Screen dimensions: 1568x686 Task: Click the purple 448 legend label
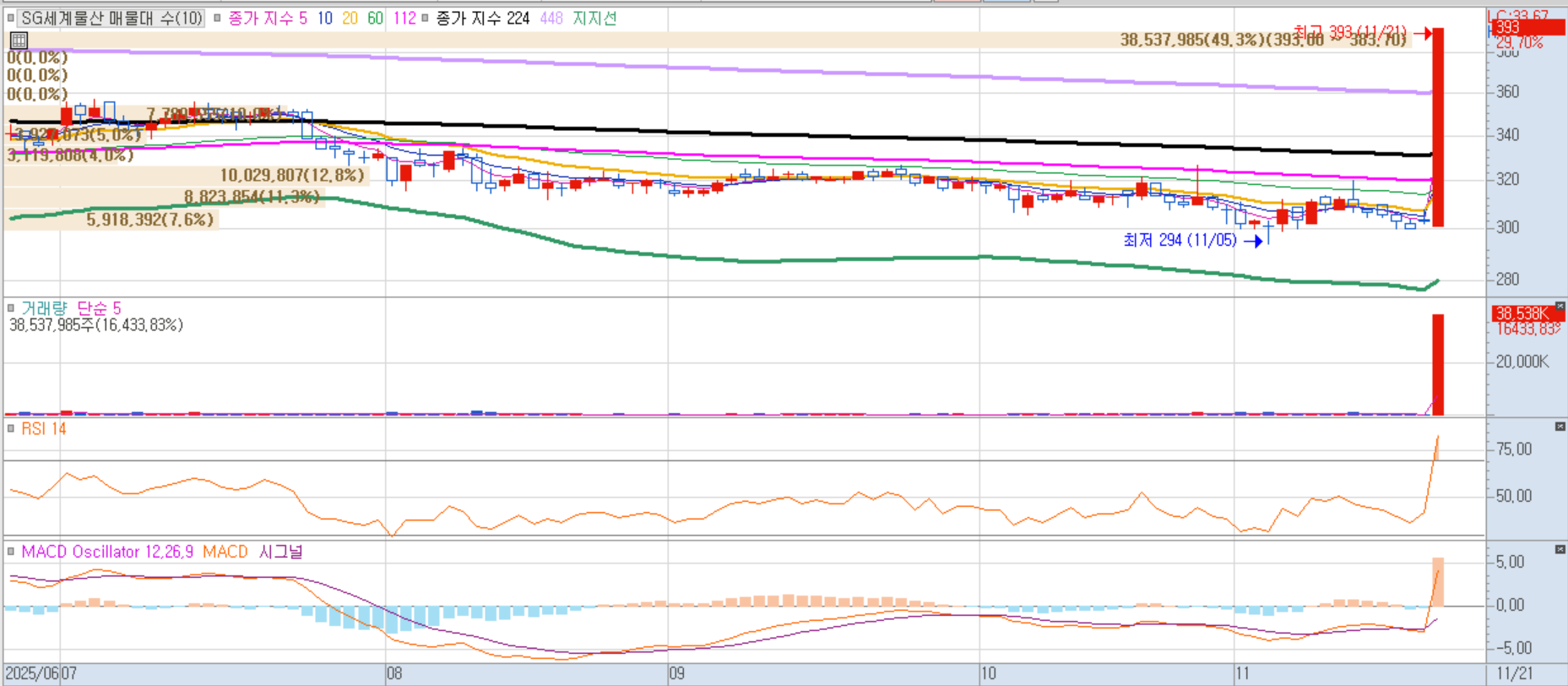pyautogui.click(x=551, y=18)
